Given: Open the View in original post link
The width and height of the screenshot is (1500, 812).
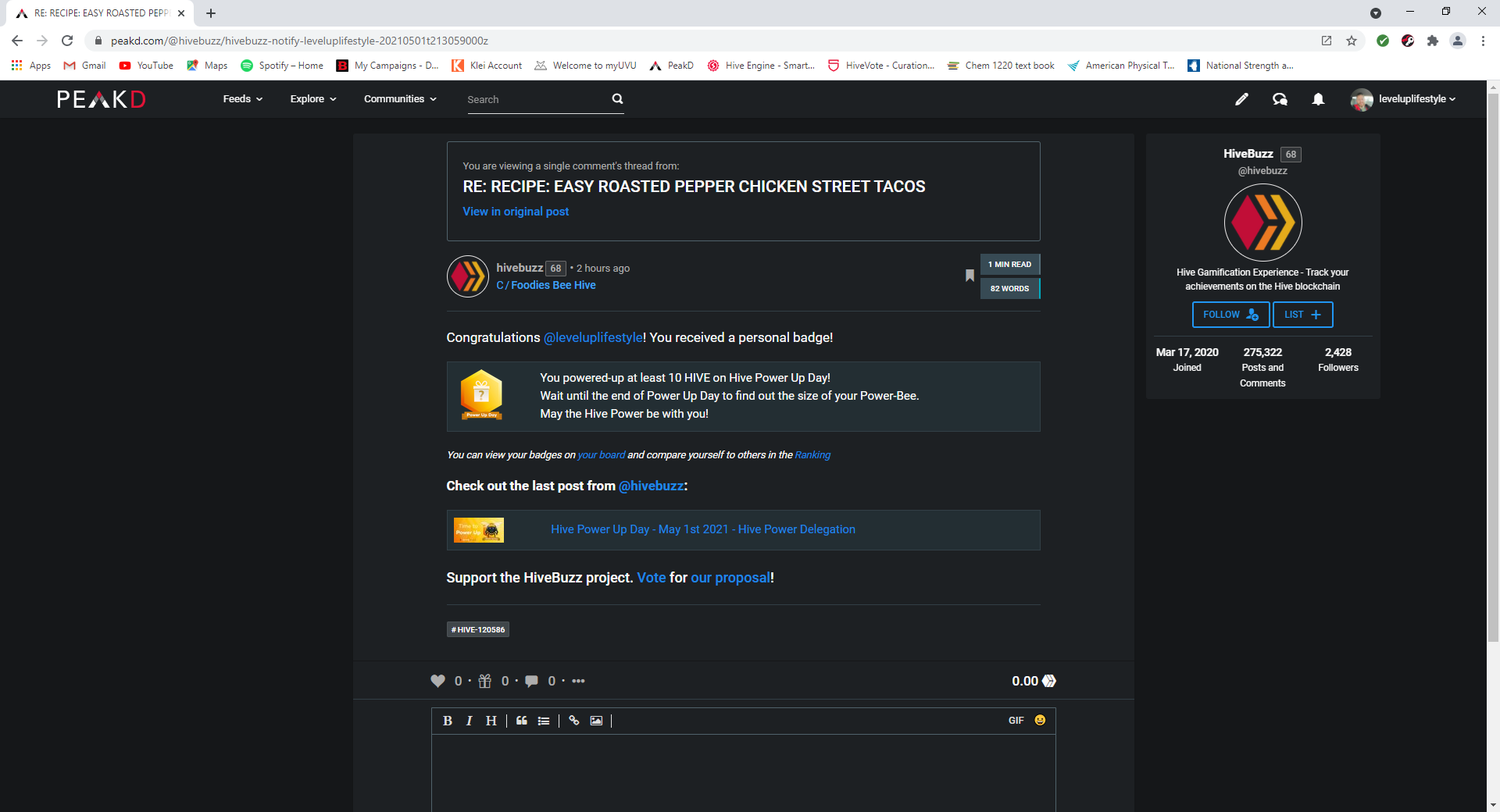Looking at the screenshot, I should pos(515,212).
